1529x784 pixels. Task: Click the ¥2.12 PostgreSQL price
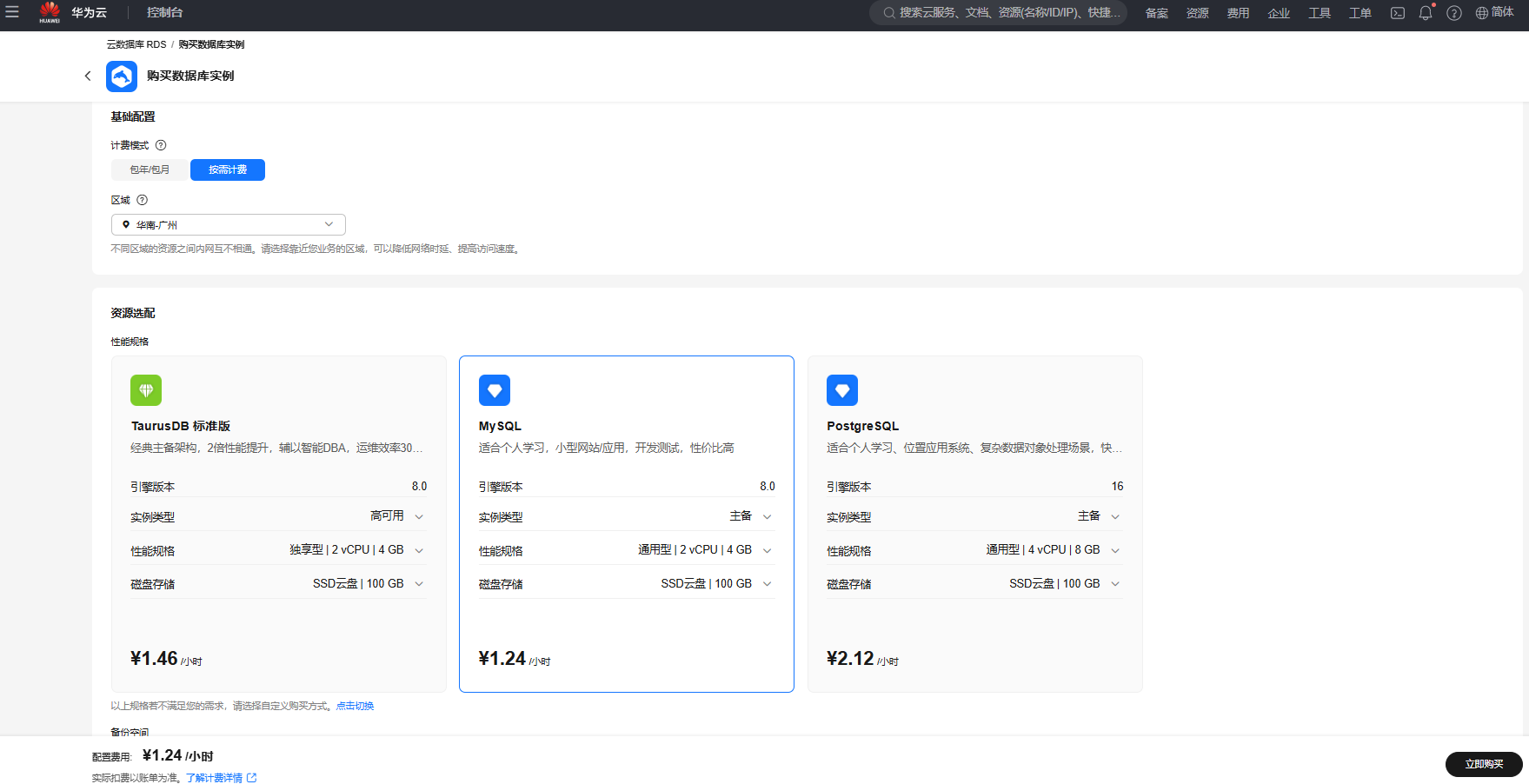[x=850, y=659]
